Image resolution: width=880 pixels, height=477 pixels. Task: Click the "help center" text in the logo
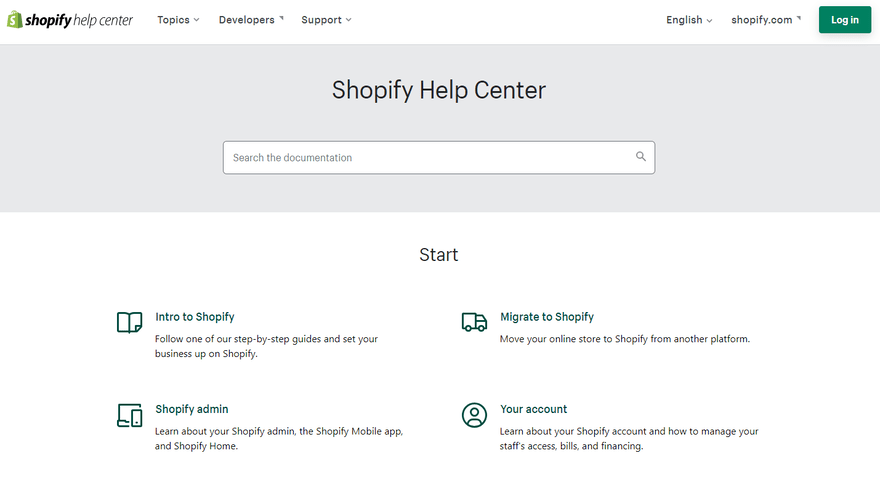[x=102, y=20]
